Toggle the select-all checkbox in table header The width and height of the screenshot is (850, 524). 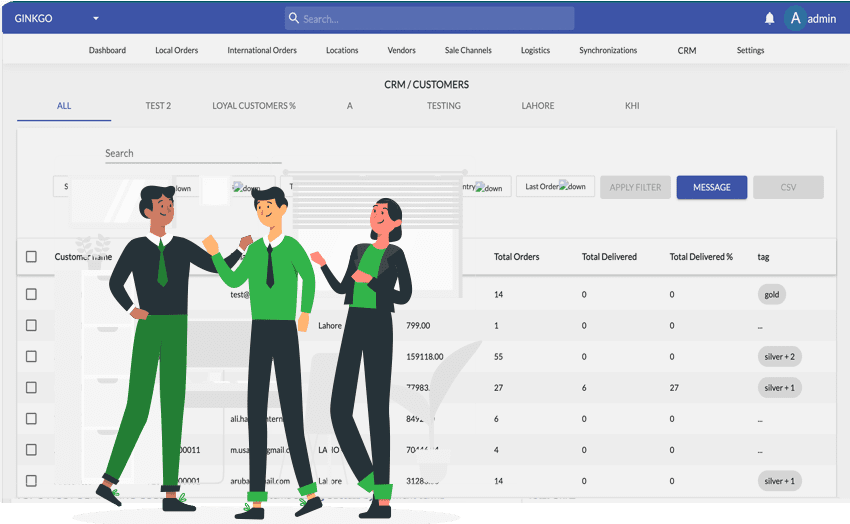tap(31, 257)
